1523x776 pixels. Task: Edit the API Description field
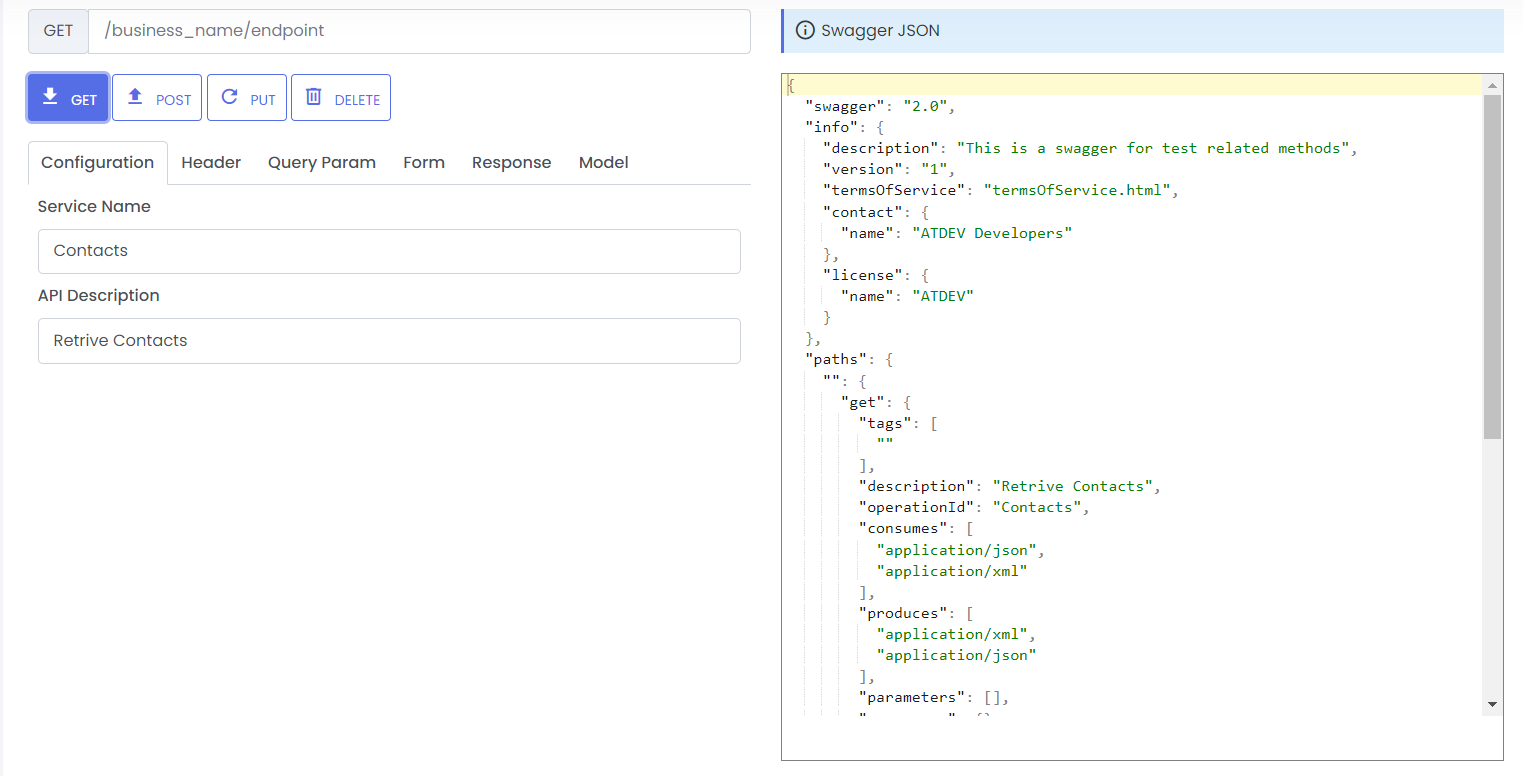(x=389, y=341)
